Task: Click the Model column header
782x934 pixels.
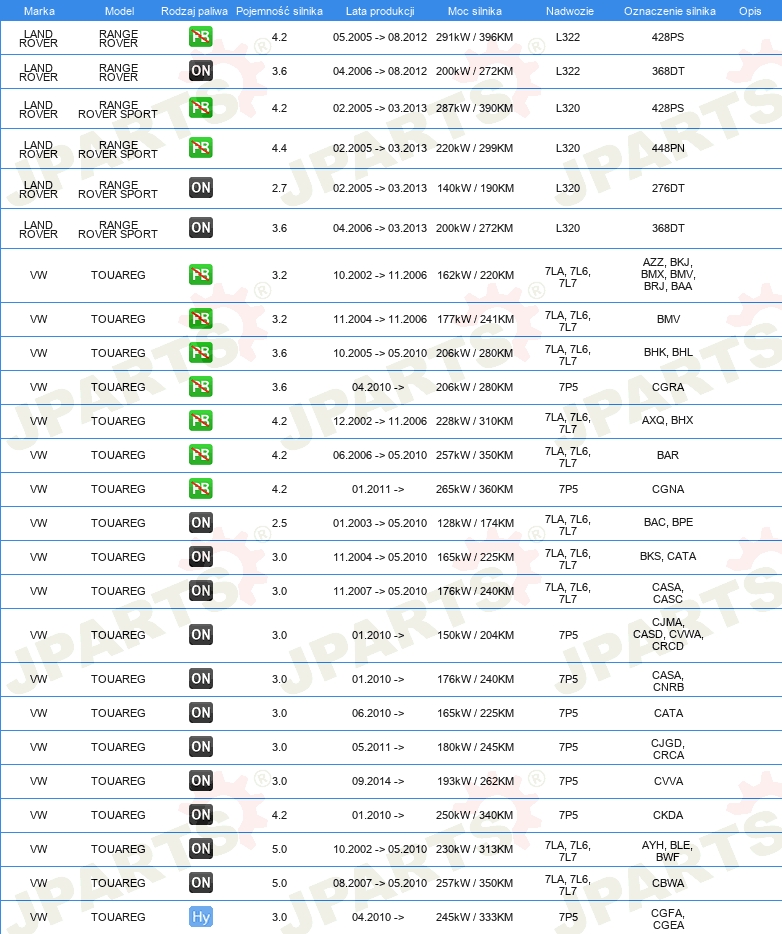Action: click(x=119, y=11)
